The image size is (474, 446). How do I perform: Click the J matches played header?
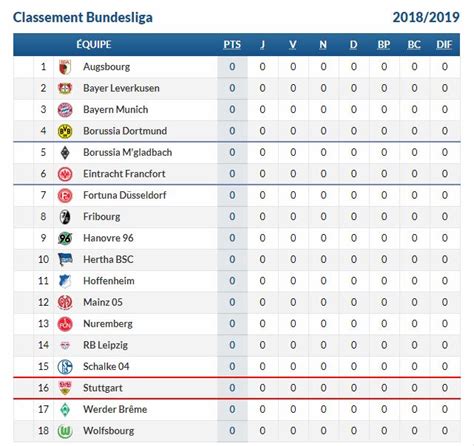262,45
